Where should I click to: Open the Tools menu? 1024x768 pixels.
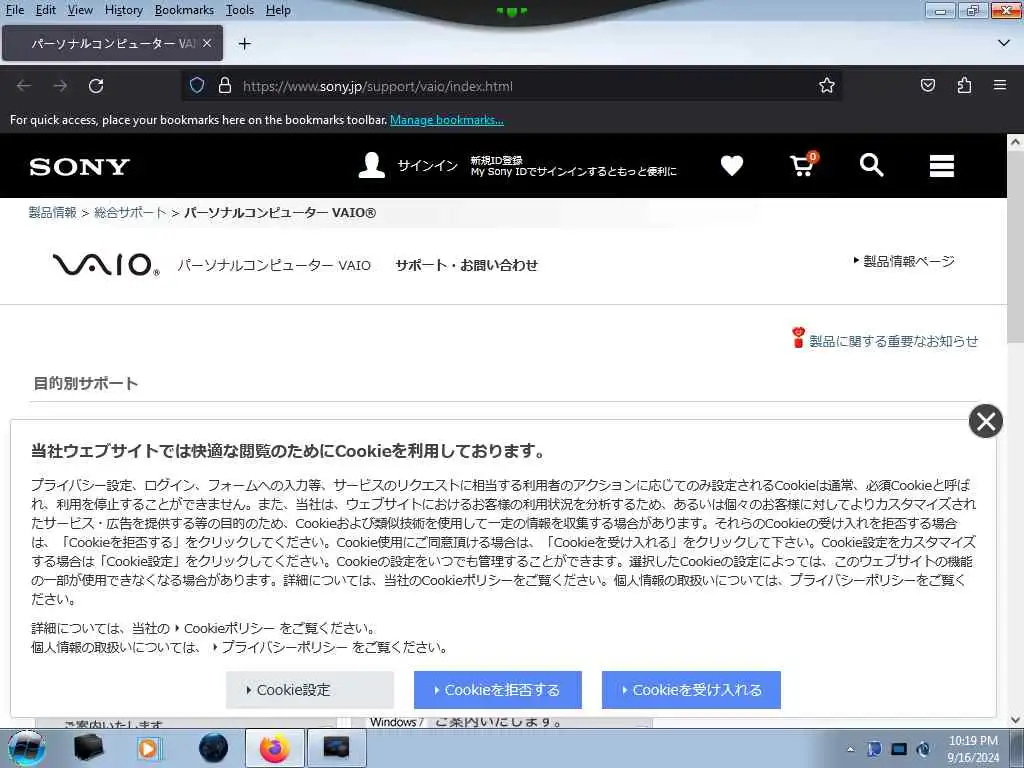[240, 10]
